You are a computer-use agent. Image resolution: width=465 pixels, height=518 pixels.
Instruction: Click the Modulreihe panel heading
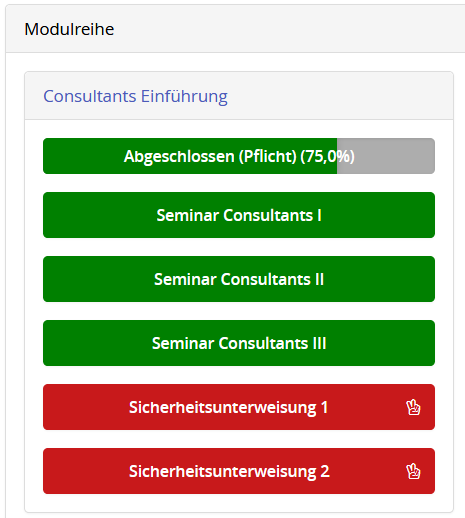click(69, 29)
